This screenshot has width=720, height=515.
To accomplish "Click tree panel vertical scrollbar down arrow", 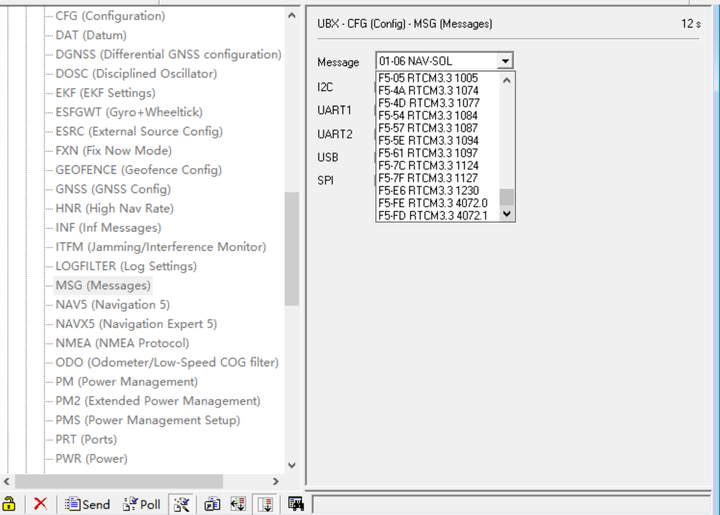I will [292, 465].
